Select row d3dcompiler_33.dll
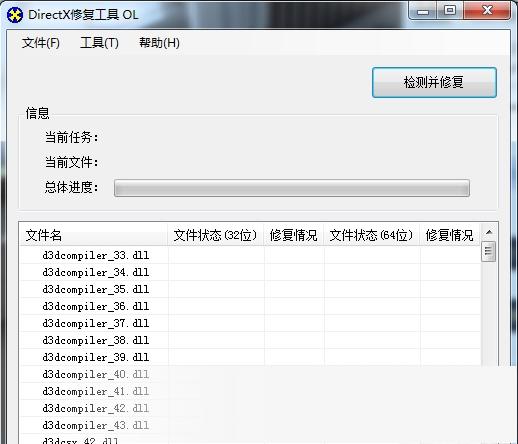The width and height of the screenshot is (518, 444). pyautogui.click(x=250, y=255)
